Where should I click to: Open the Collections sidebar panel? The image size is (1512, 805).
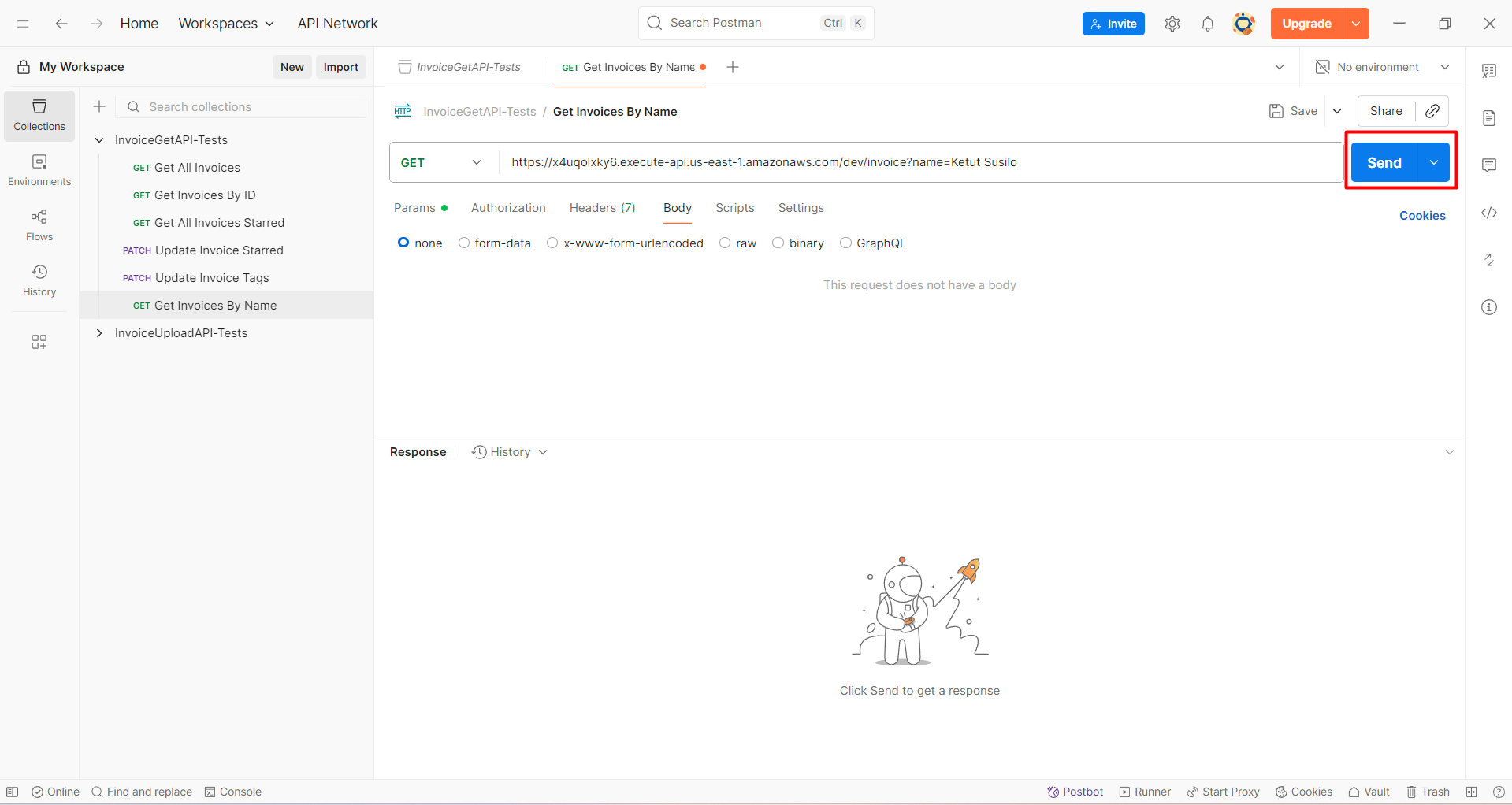[39, 115]
